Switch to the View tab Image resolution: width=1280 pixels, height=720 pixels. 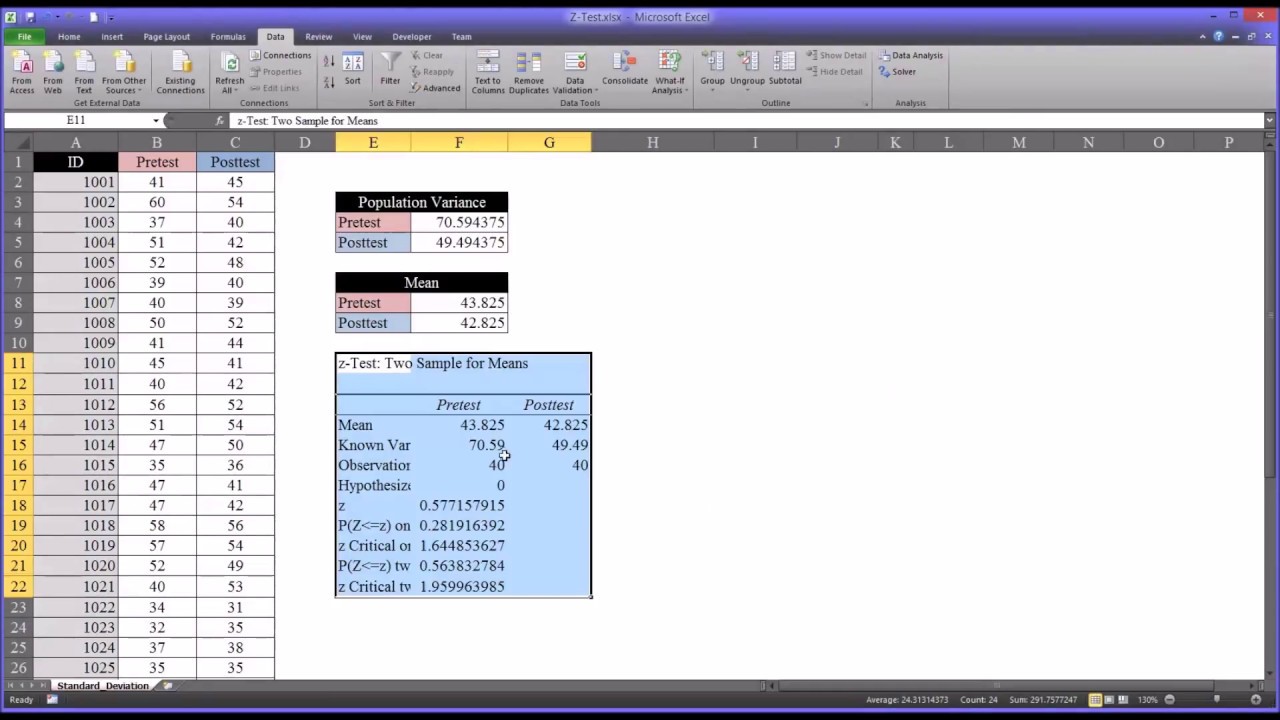(362, 37)
